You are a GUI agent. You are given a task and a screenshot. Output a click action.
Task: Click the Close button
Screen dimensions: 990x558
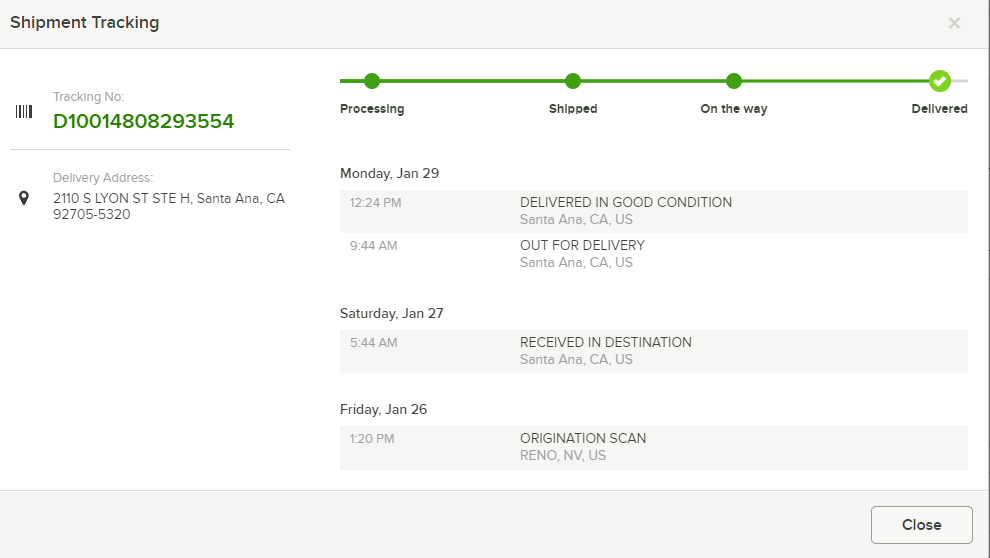pos(922,525)
